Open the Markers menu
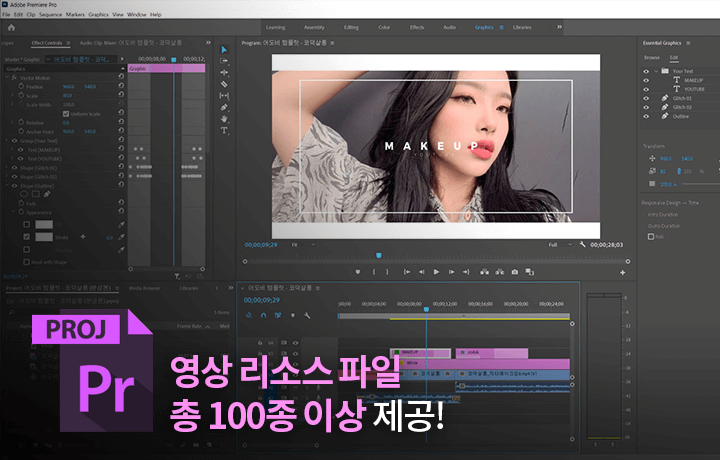The width and height of the screenshot is (720, 460). [75, 15]
